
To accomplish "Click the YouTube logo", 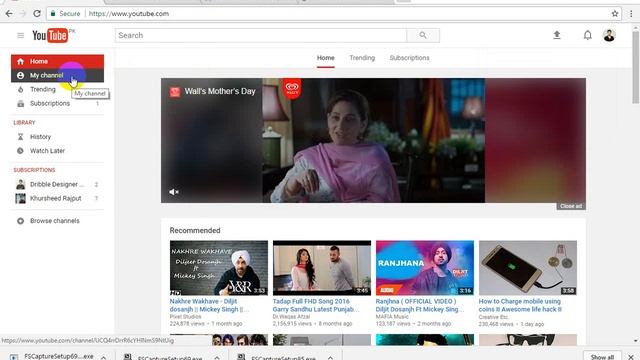I will [52, 36].
